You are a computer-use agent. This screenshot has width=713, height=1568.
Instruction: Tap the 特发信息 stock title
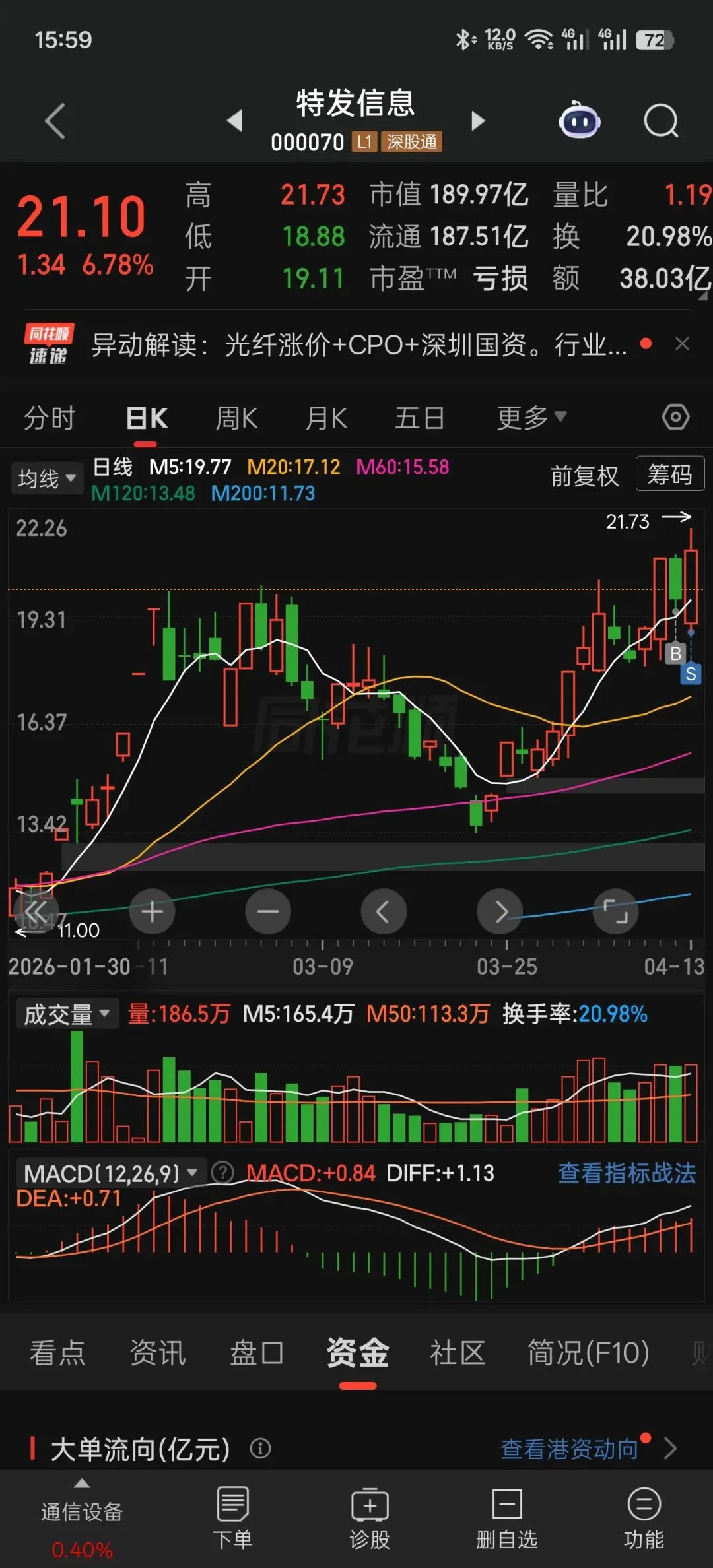click(x=356, y=104)
